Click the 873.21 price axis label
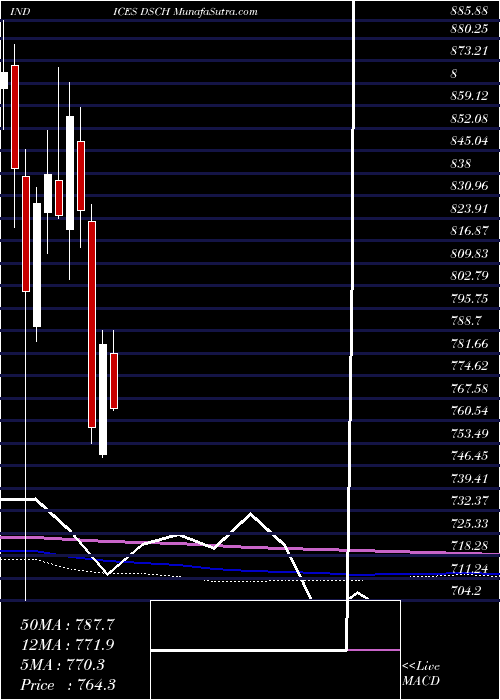Screen dimensions: 500x700 pyautogui.click(x=468, y=51)
